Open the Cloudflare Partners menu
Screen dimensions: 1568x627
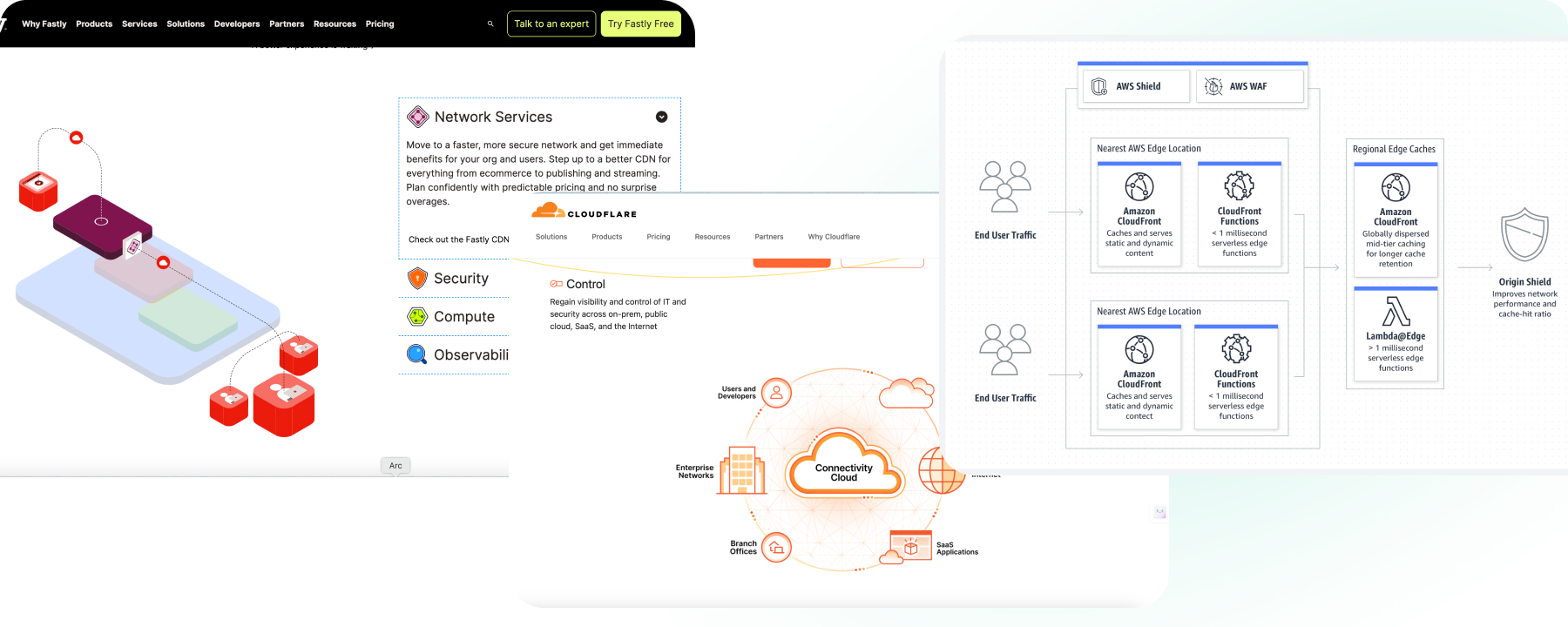[769, 237]
